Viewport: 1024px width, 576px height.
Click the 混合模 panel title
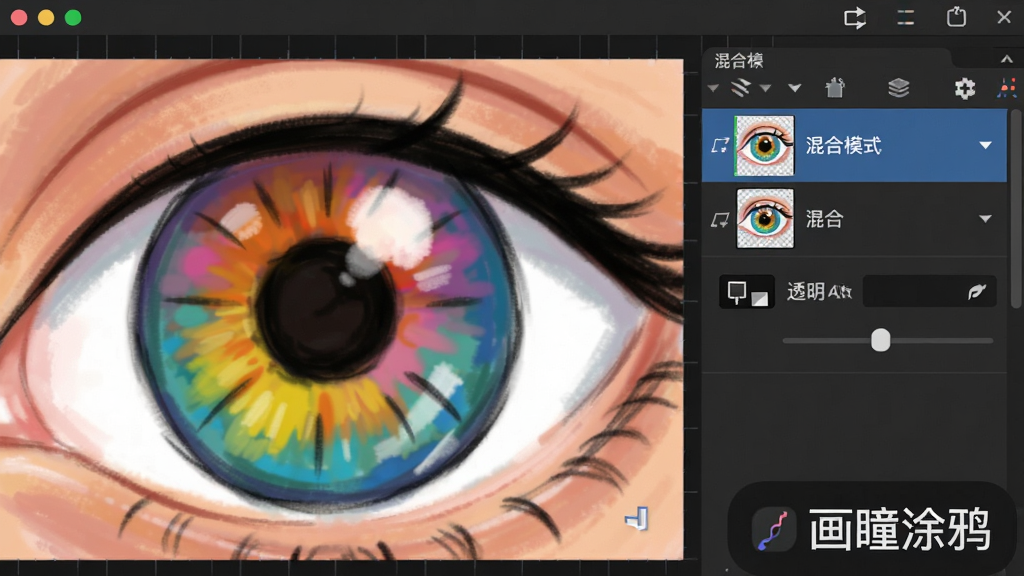coord(739,61)
